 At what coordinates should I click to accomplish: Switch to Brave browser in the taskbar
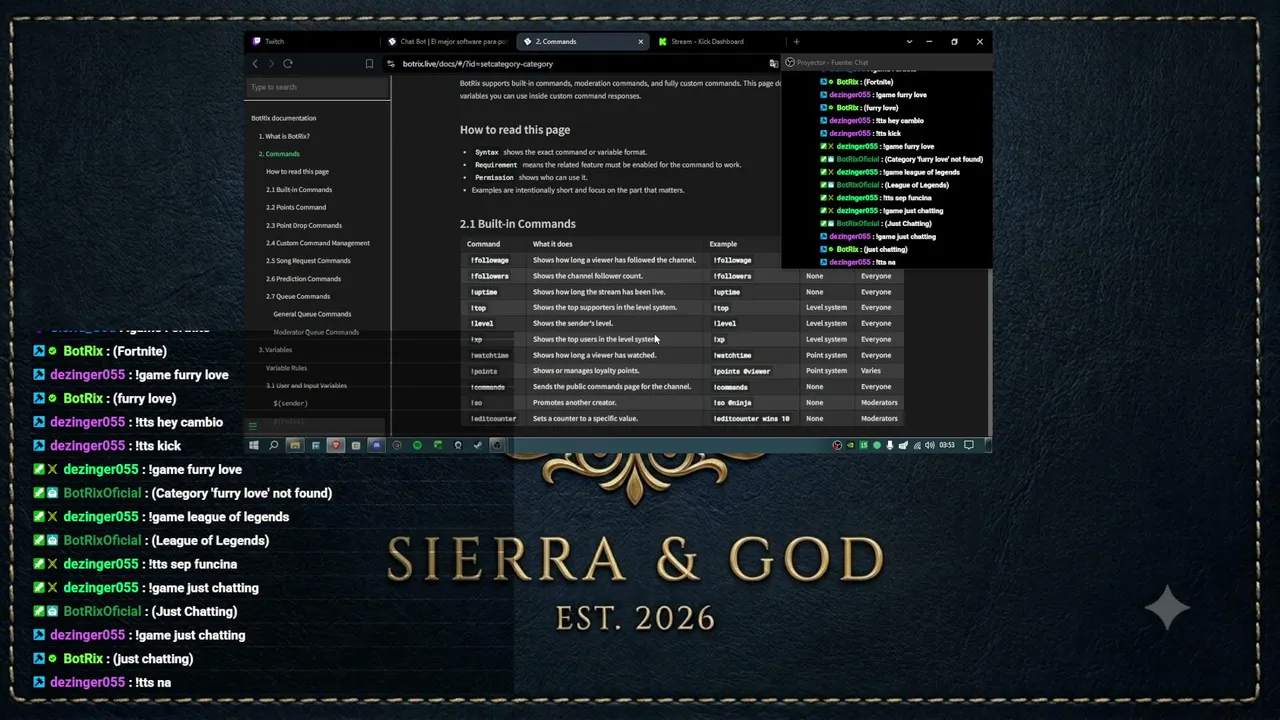coord(335,445)
